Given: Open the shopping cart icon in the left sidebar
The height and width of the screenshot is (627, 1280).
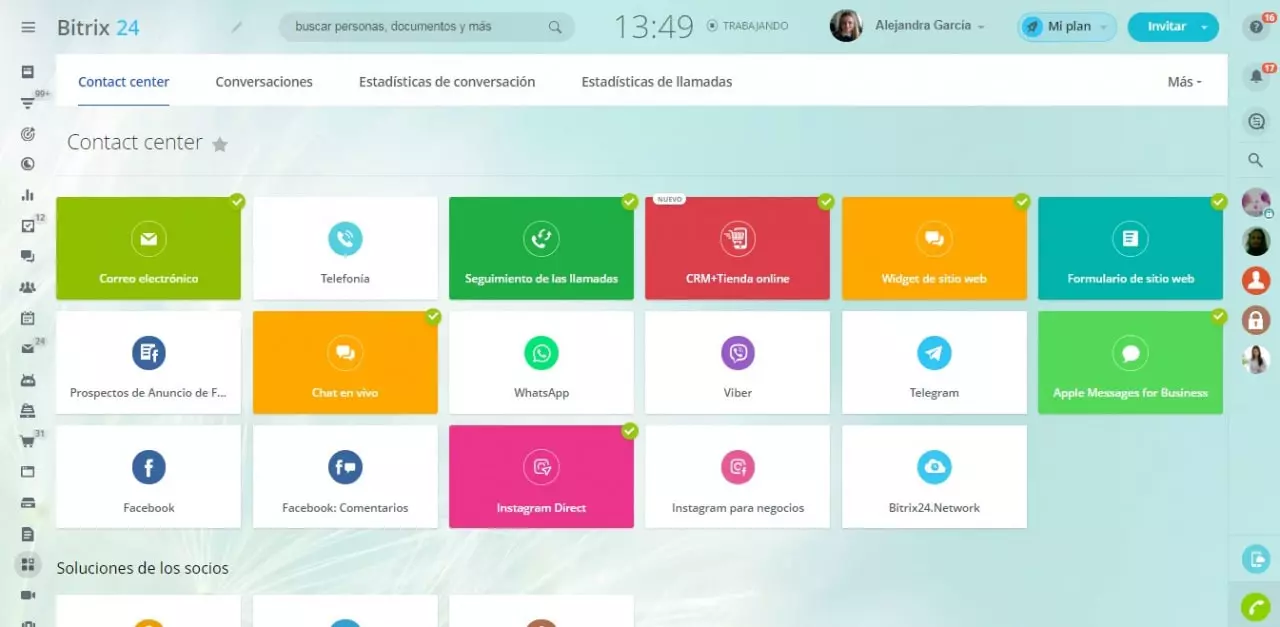Looking at the screenshot, I should (28, 441).
